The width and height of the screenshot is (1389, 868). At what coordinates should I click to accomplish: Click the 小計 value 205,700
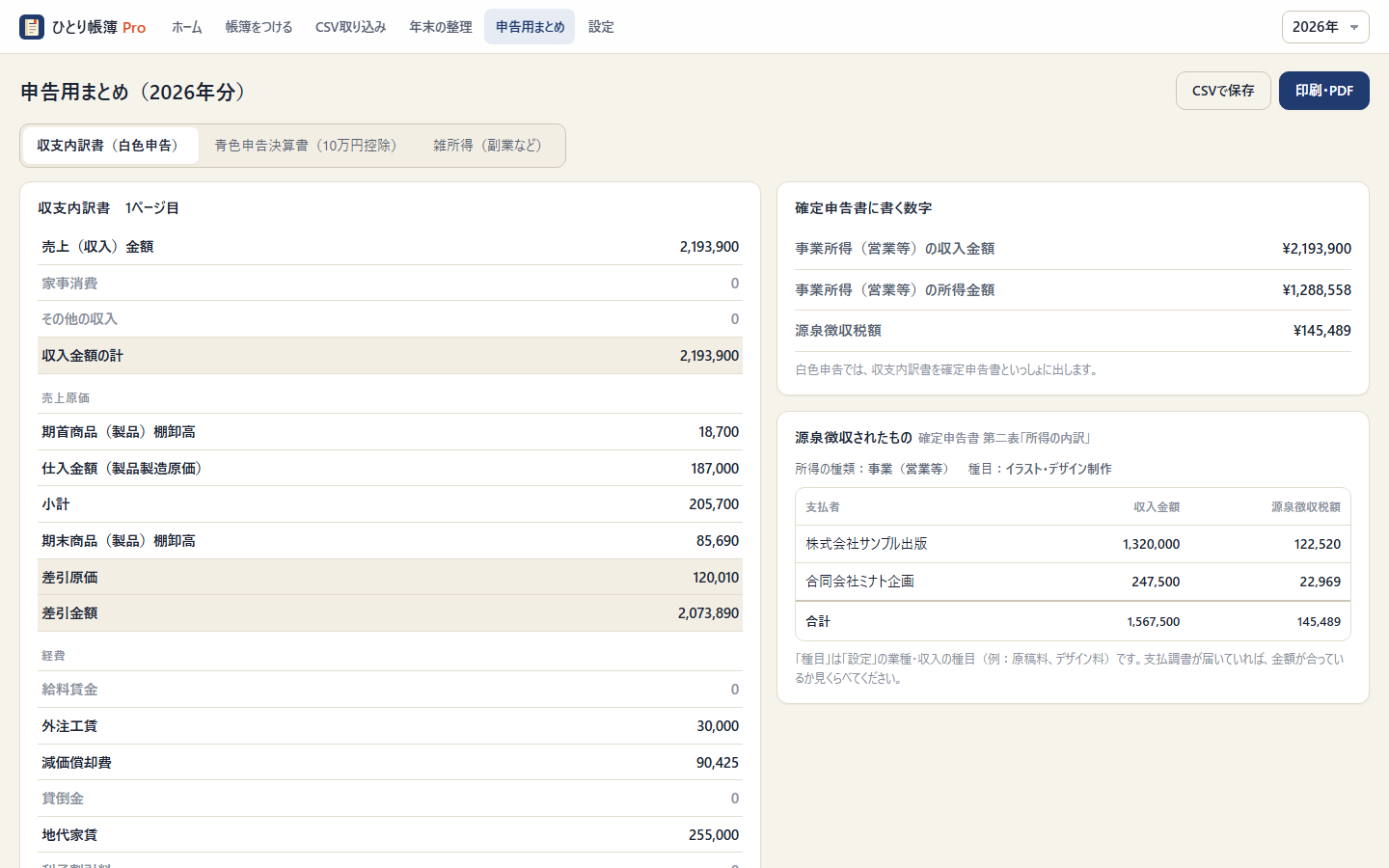point(714,504)
